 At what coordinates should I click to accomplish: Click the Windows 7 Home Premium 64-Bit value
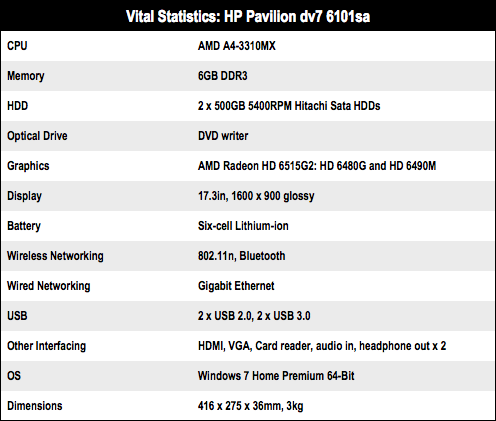pyautogui.click(x=276, y=376)
